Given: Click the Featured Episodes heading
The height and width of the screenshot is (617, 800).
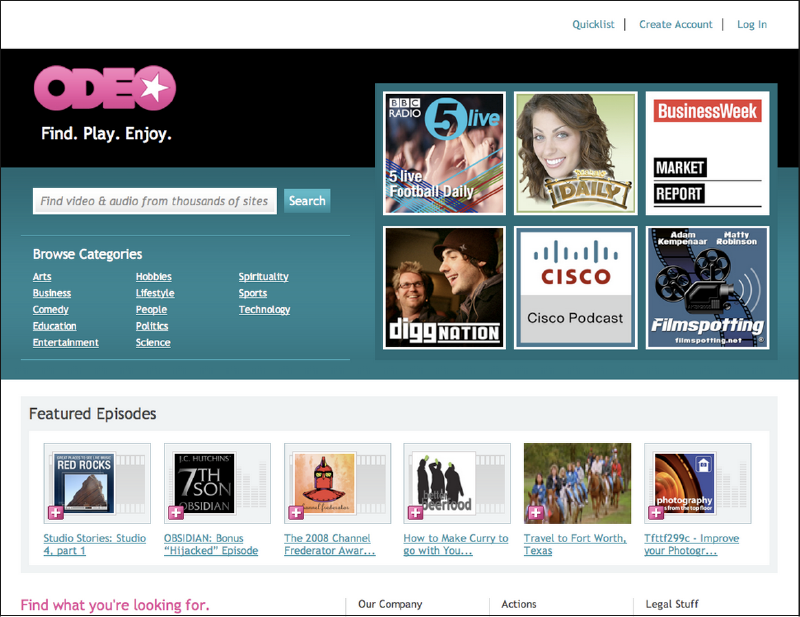Looking at the screenshot, I should 93,413.
